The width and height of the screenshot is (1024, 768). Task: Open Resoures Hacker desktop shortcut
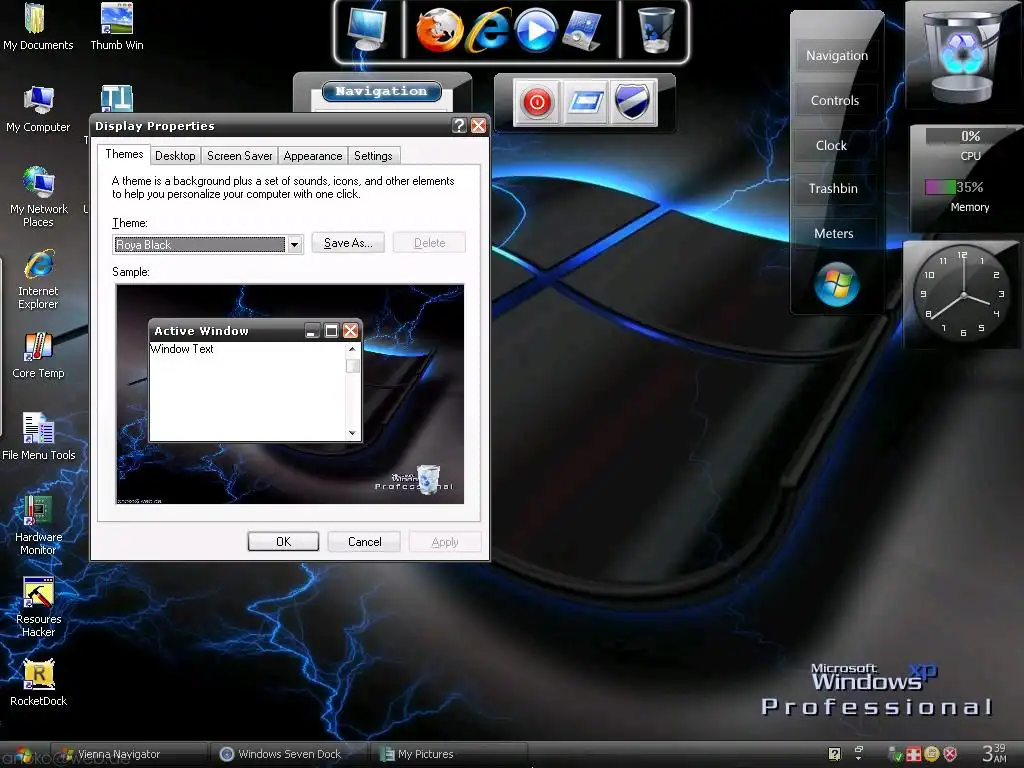click(x=39, y=607)
